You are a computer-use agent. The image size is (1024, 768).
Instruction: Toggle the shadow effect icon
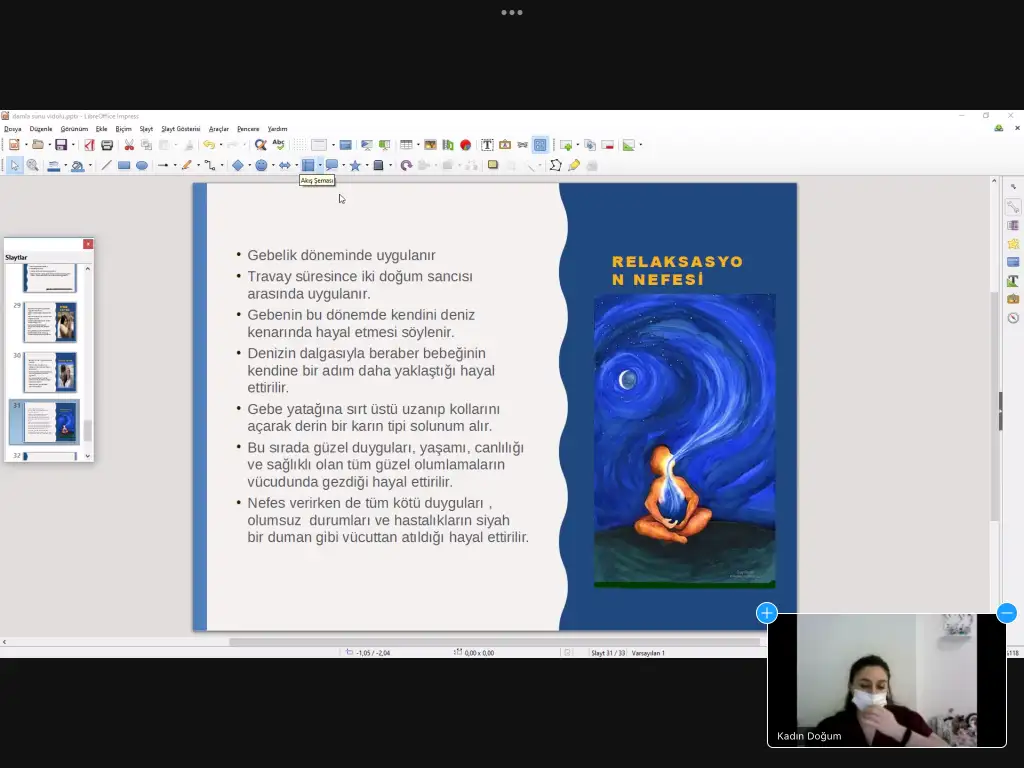[493, 165]
